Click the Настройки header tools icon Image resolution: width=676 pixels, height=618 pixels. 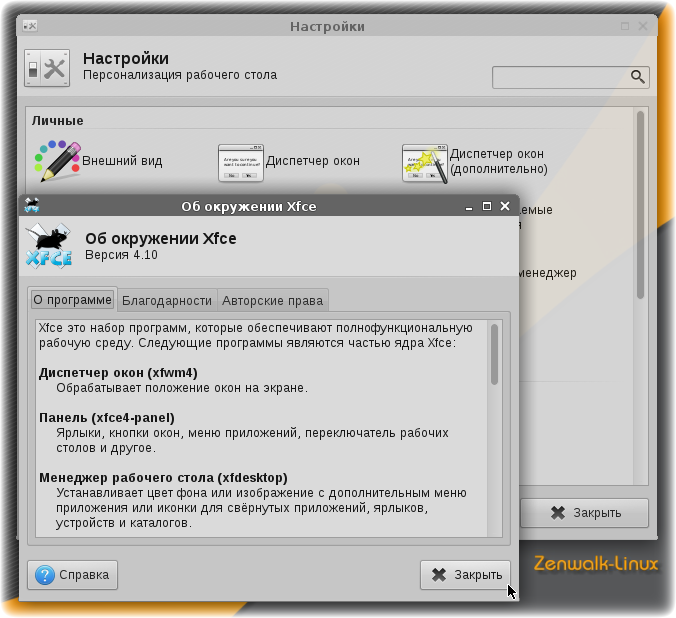tap(47, 68)
